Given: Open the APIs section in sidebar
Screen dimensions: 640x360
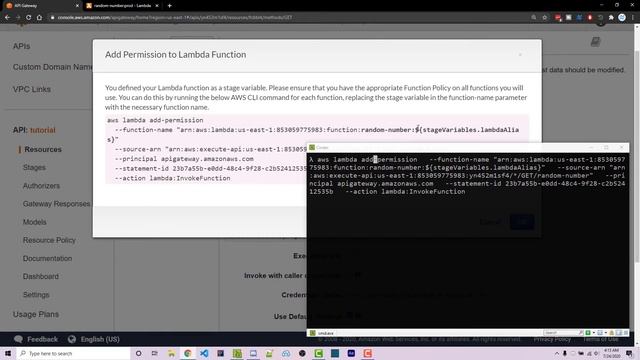Looking at the screenshot, I should pyautogui.click(x=21, y=46).
